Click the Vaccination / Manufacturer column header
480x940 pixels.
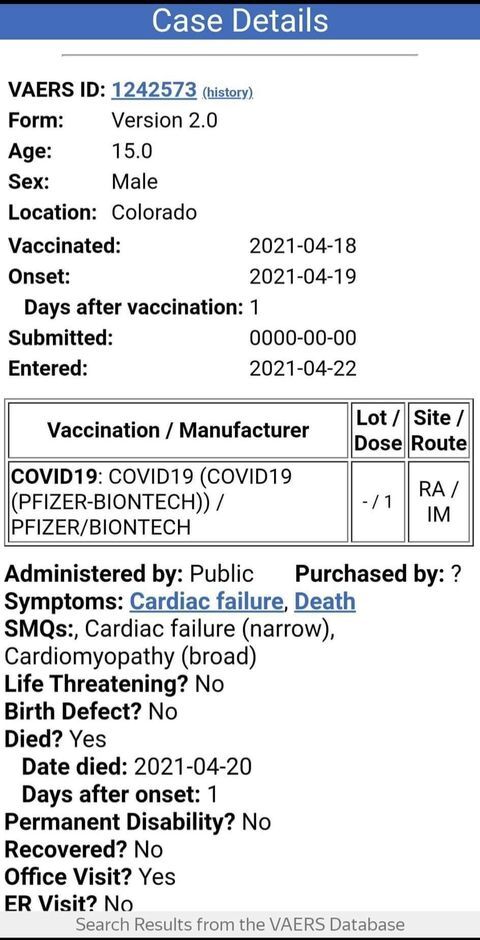[178, 430]
